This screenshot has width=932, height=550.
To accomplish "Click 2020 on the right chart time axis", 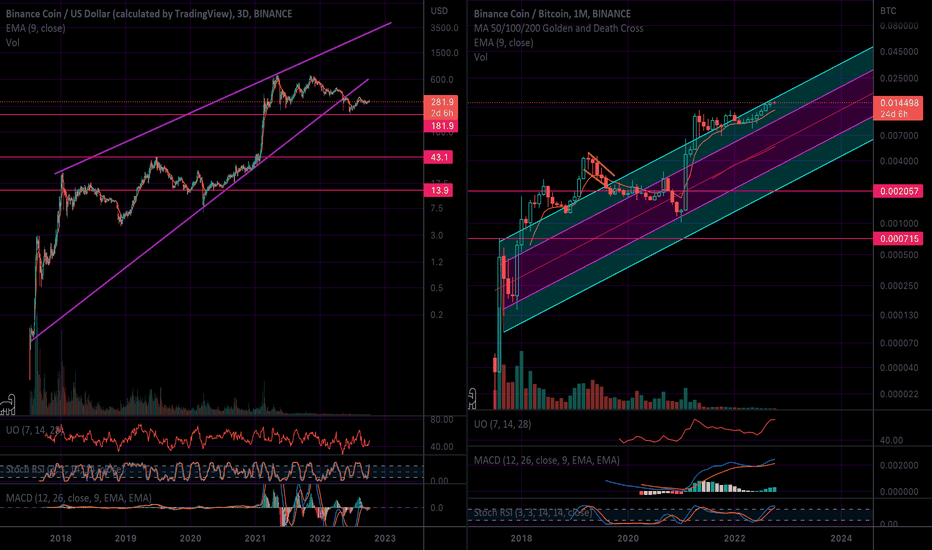I will tap(628, 538).
